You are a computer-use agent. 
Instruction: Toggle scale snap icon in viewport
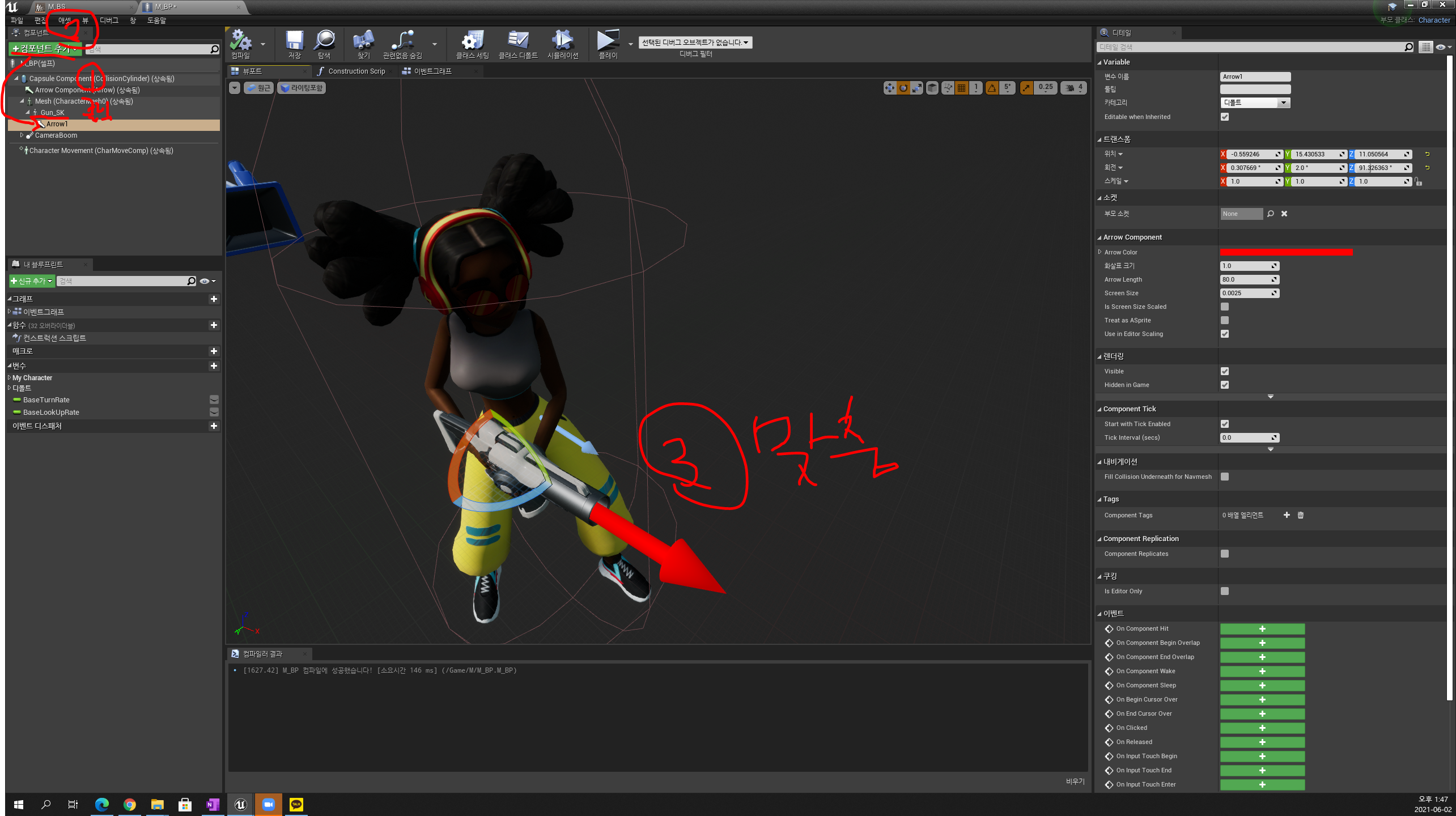tap(1026, 88)
